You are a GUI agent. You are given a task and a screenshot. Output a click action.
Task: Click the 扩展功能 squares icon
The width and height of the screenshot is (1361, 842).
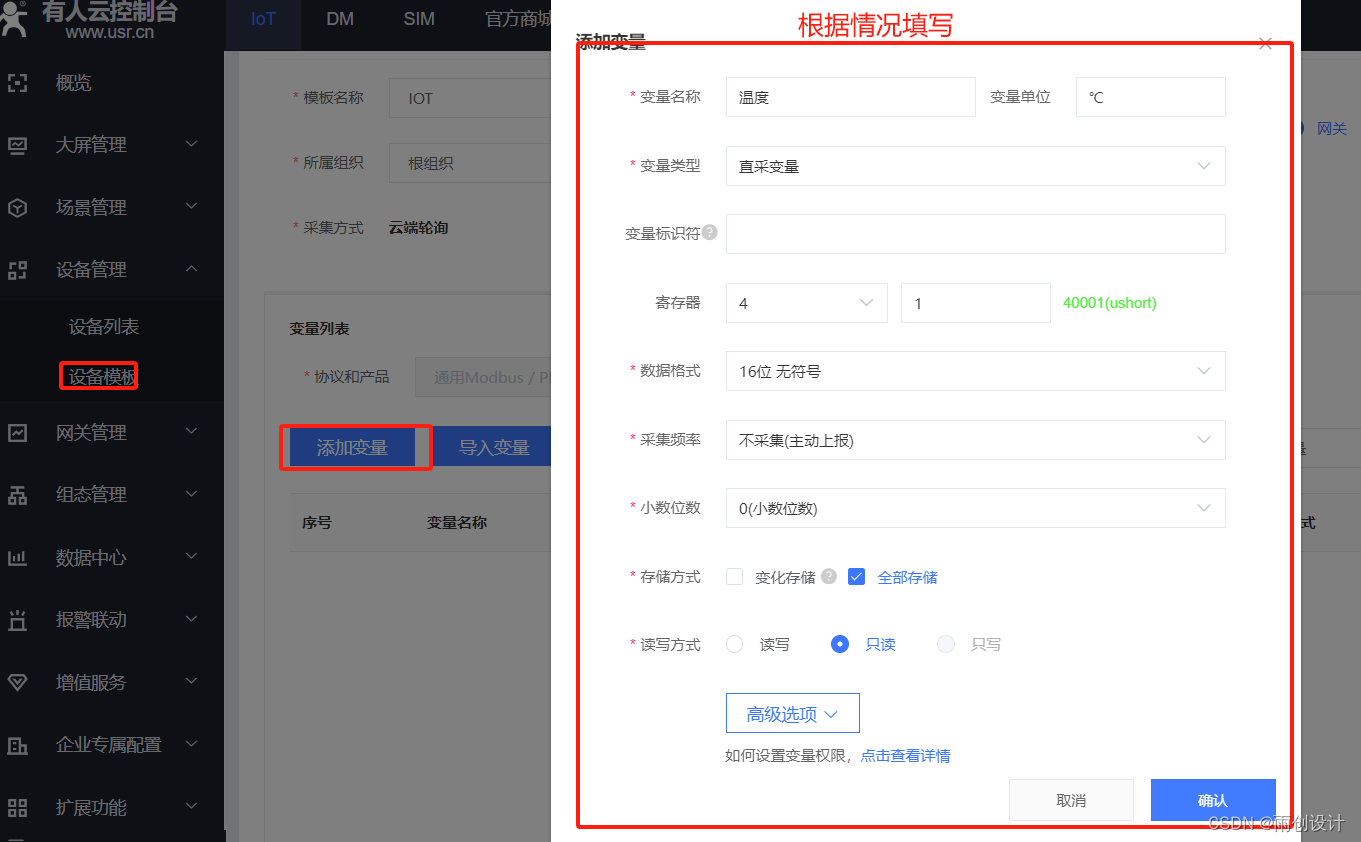click(17, 808)
